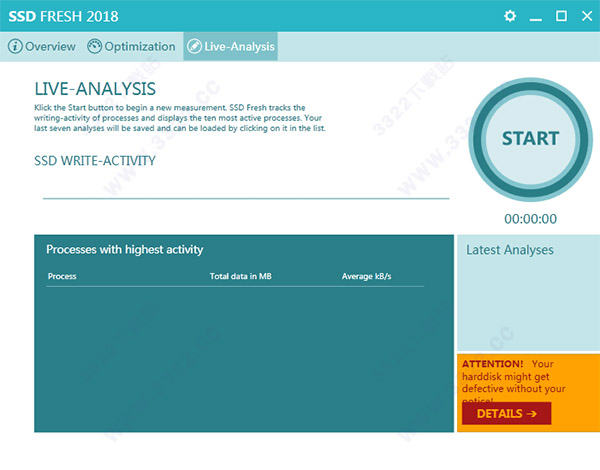The image size is (600, 470).
Task: Select the Live-Analysis tab label
Action: (x=239, y=47)
